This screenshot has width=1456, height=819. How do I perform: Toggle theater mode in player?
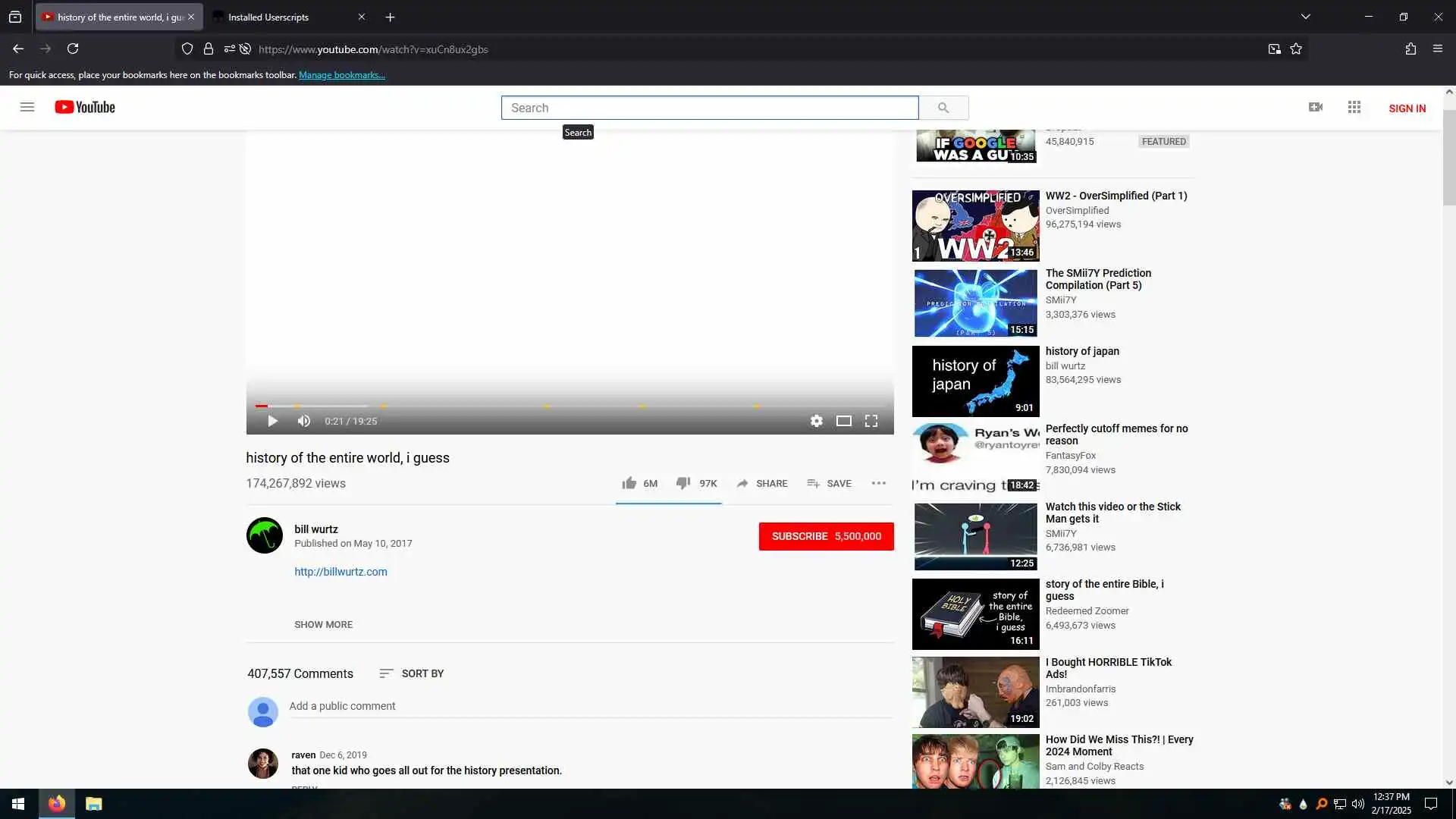tap(843, 421)
